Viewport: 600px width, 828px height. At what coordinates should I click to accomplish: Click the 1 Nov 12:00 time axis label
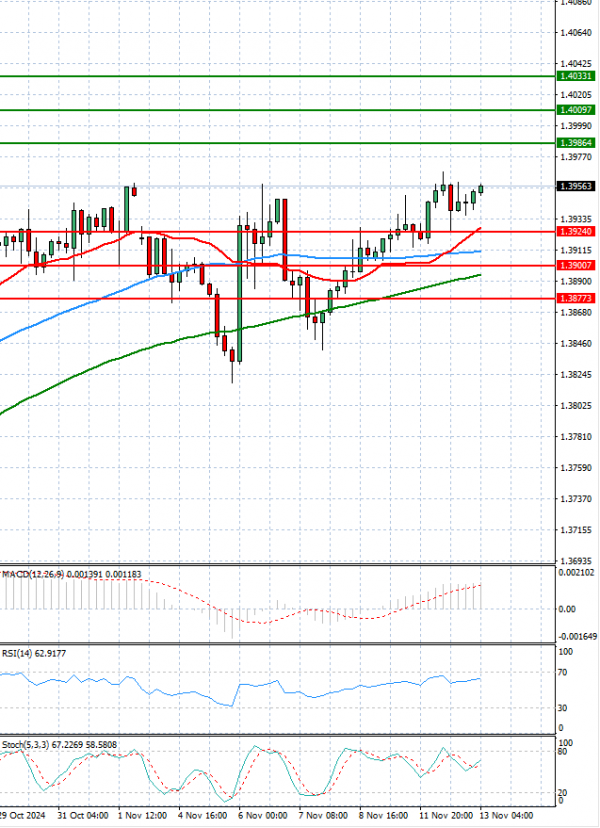[143, 815]
